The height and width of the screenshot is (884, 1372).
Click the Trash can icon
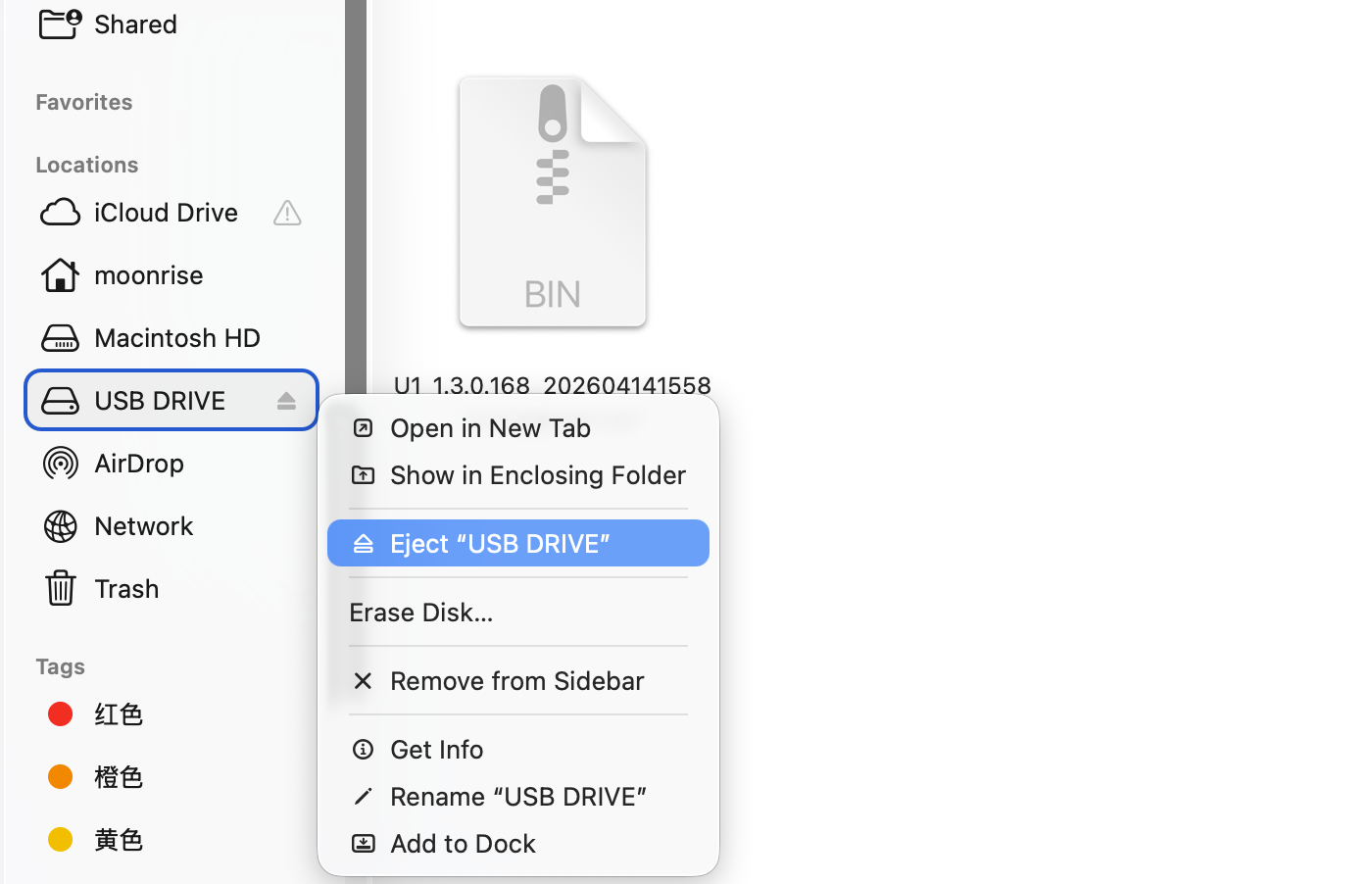pos(61,589)
